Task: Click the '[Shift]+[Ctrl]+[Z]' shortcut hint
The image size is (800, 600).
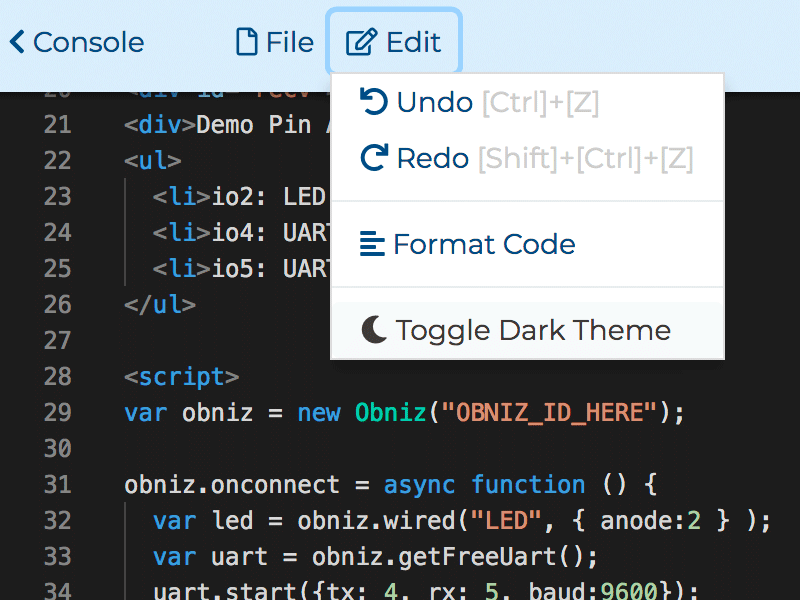Action: [x=586, y=158]
